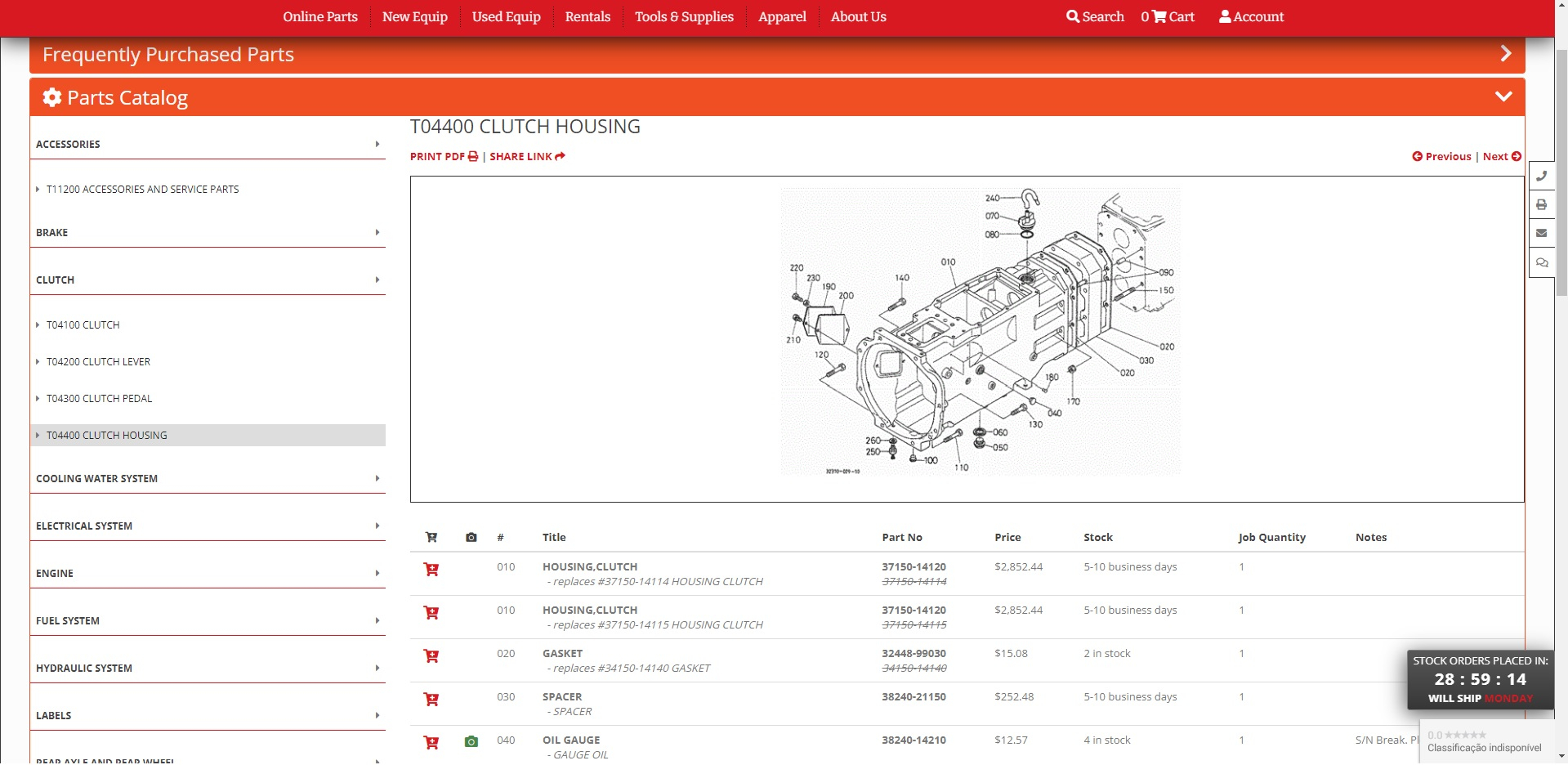Expand the COOLING WATER SYSTEM category
Image resolution: width=1568 pixels, height=765 pixels.
click(x=208, y=479)
